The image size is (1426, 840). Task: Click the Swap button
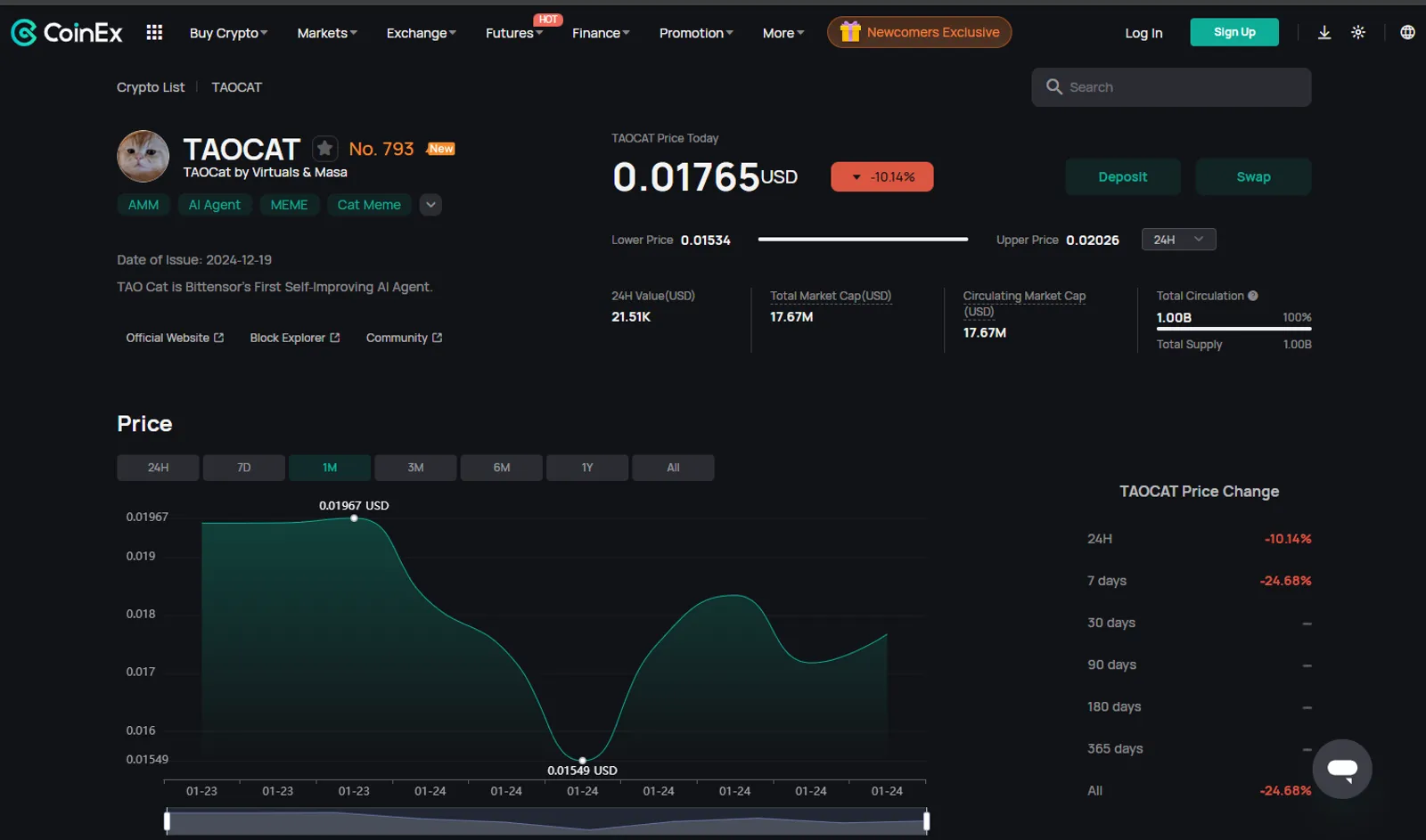coord(1253,176)
